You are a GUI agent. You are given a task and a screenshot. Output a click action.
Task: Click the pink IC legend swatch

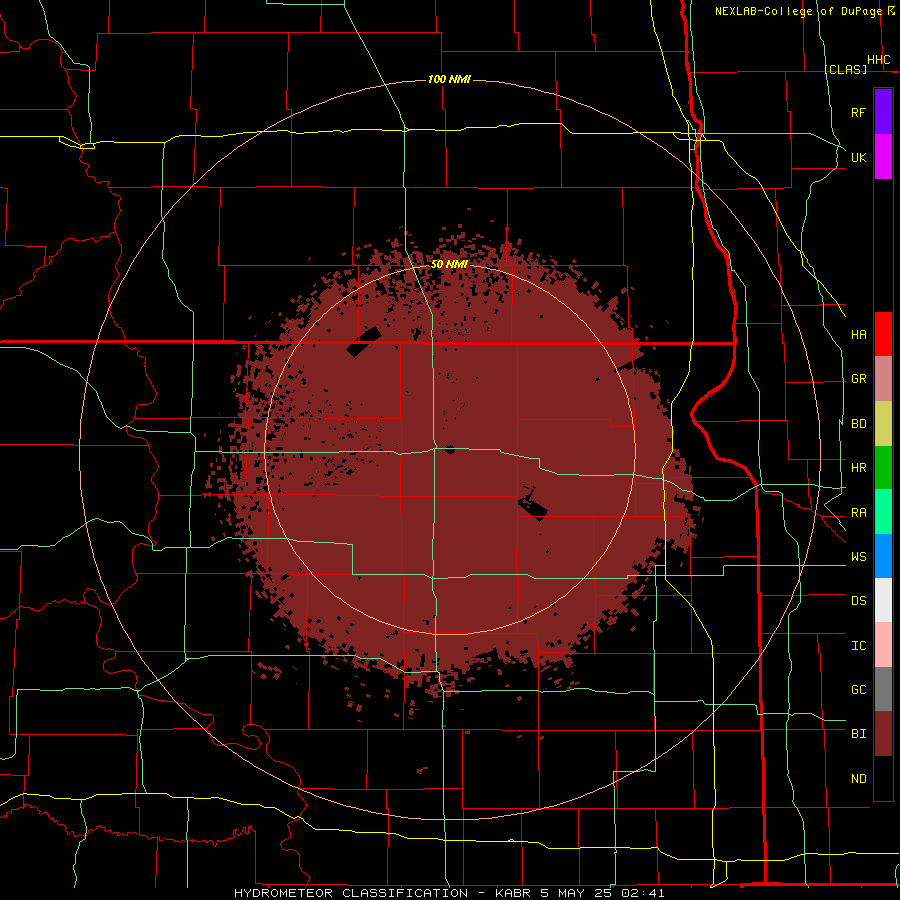[883, 645]
